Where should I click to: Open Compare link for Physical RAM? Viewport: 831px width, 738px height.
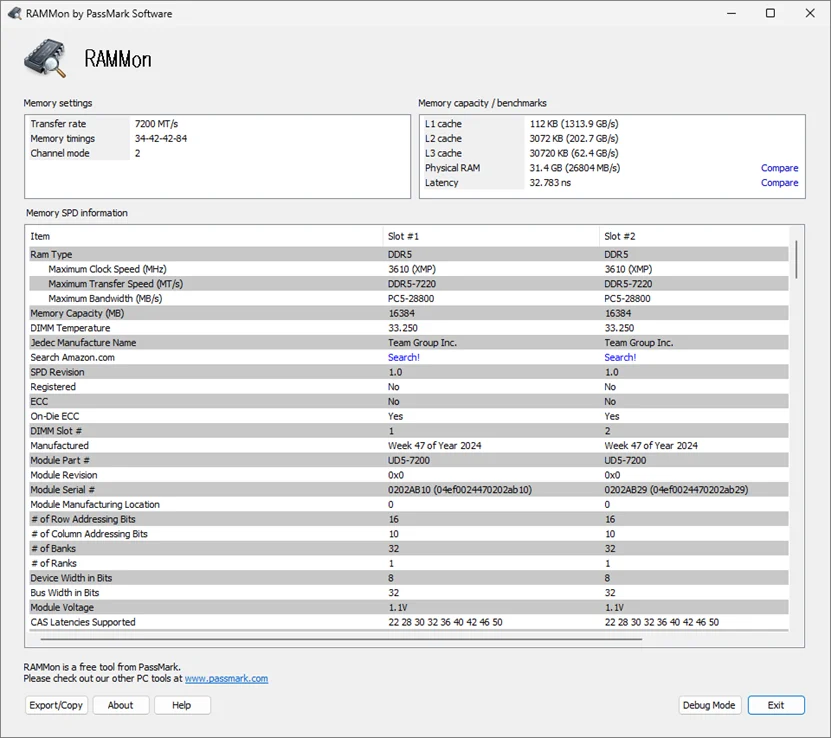coord(779,168)
